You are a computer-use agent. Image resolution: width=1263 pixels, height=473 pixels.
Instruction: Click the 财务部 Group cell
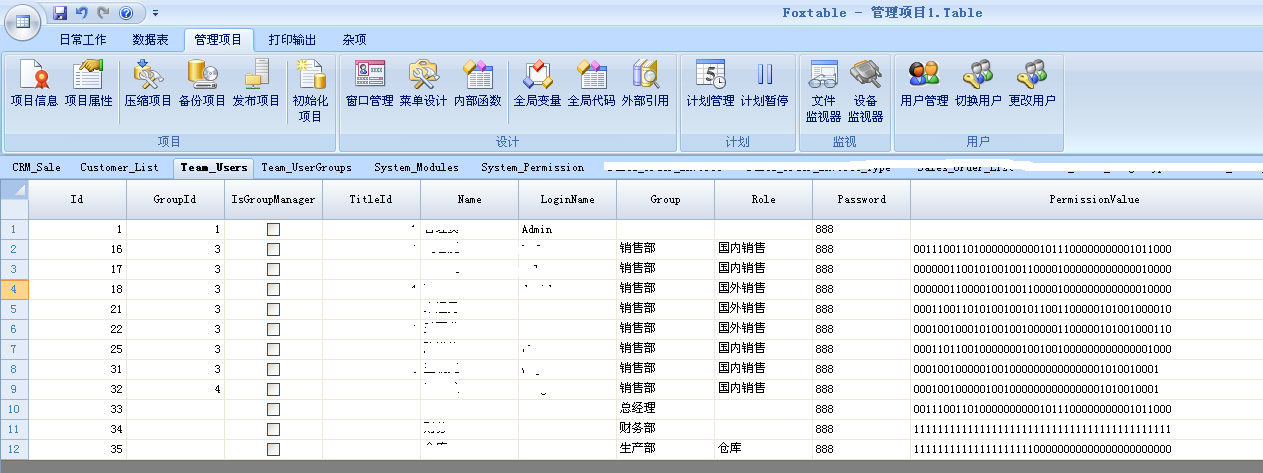pos(665,429)
